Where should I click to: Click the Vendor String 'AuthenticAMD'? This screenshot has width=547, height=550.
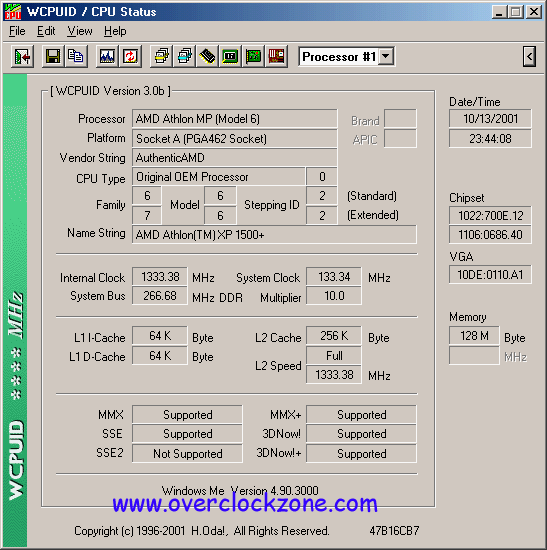coord(234,157)
